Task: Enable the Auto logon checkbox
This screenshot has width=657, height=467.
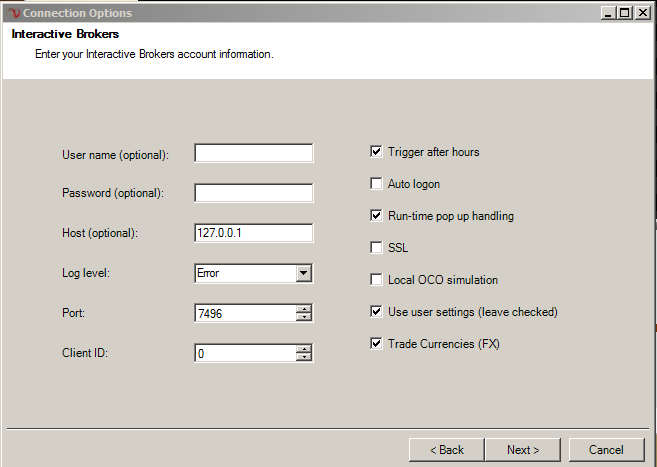Action: coord(376,184)
